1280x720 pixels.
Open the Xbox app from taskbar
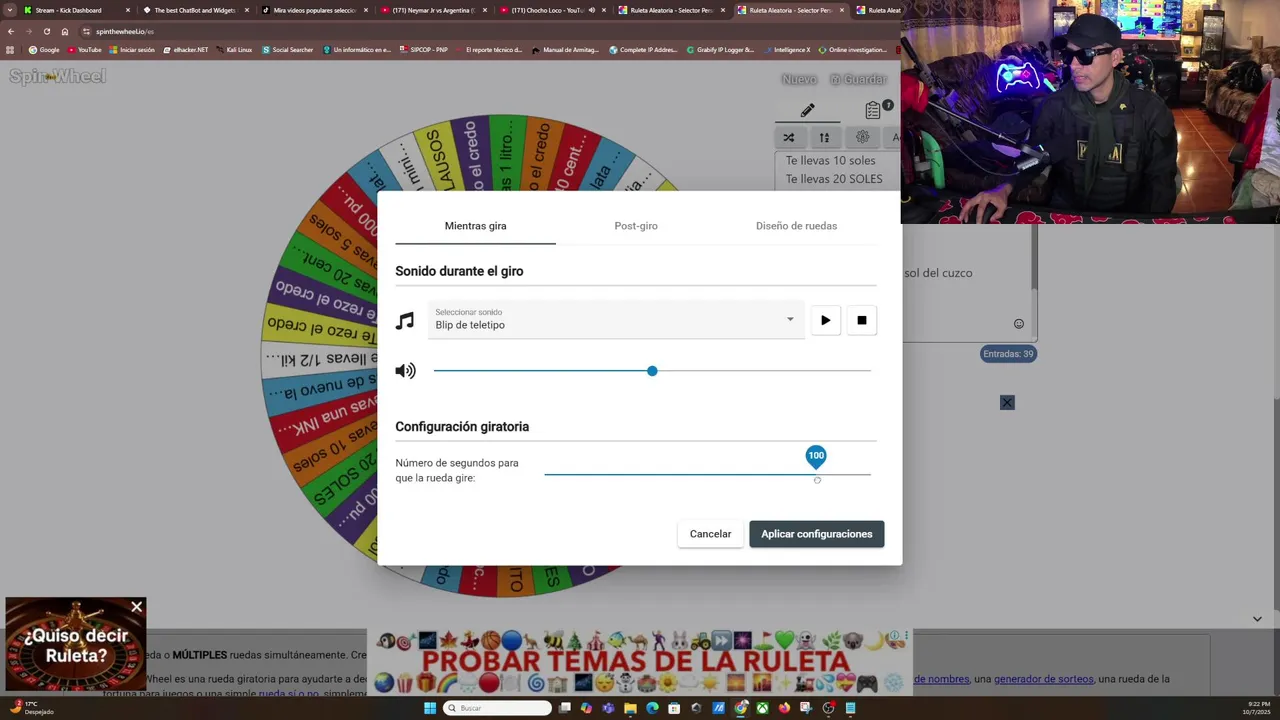tap(762, 708)
